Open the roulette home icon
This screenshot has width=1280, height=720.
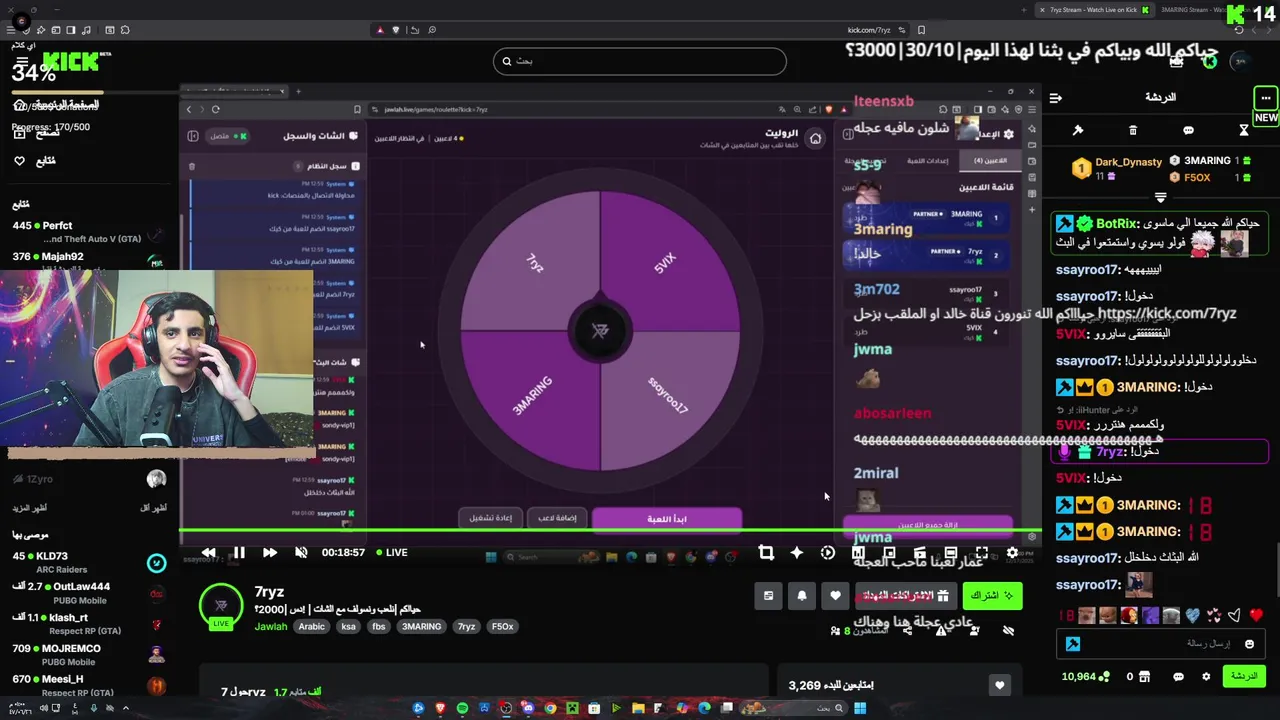tap(815, 139)
